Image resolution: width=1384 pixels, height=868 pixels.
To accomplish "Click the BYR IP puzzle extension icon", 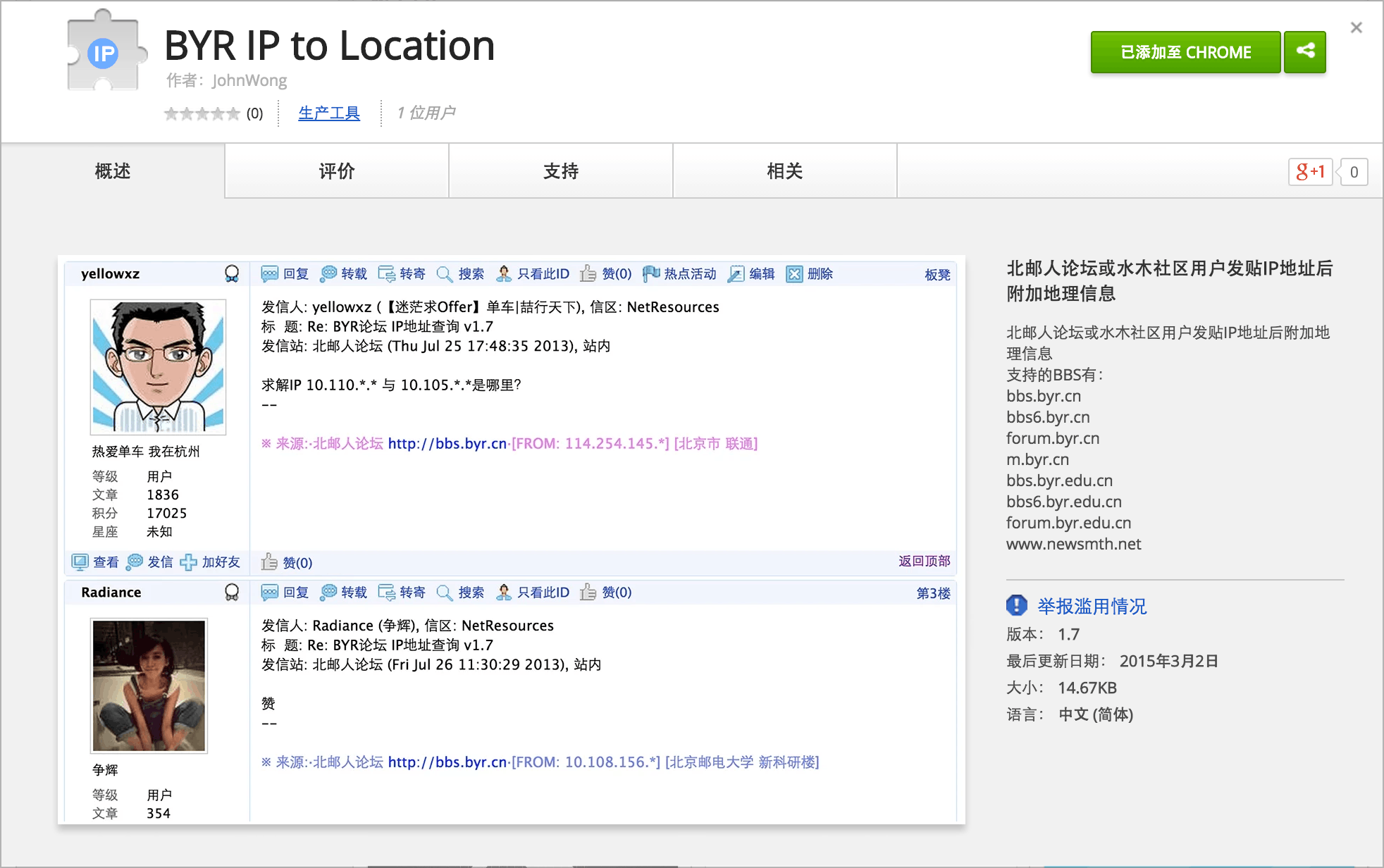I will tap(104, 52).
